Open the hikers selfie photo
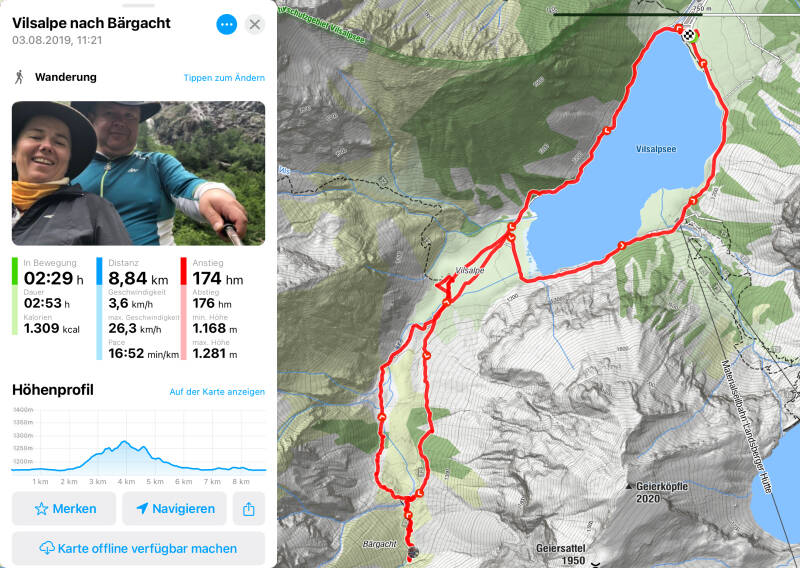Viewport: 800px width, 568px height. [x=138, y=173]
